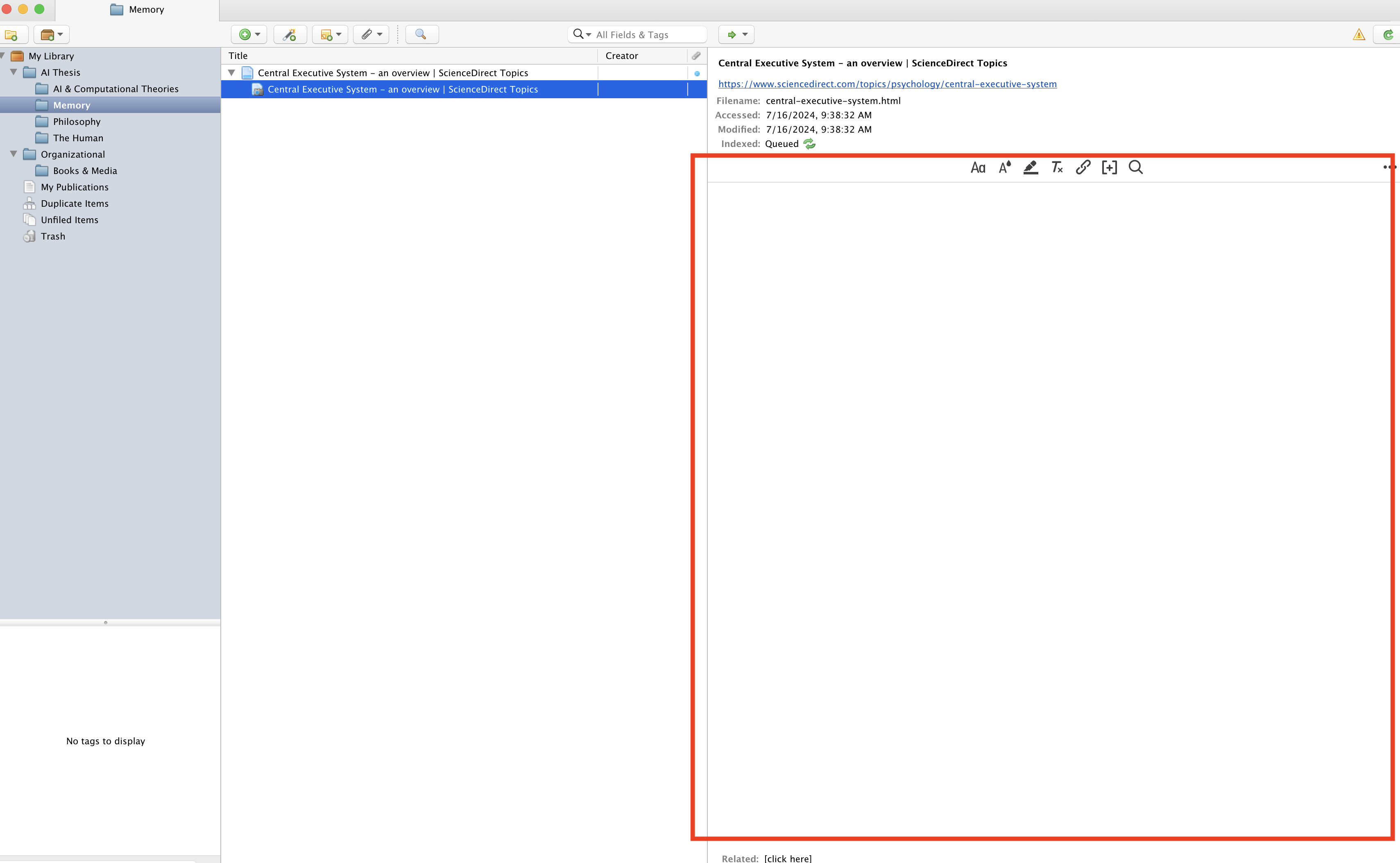This screenshot has width=1400, height=863.
Task: Click the text color icon
Action: 1004,168
